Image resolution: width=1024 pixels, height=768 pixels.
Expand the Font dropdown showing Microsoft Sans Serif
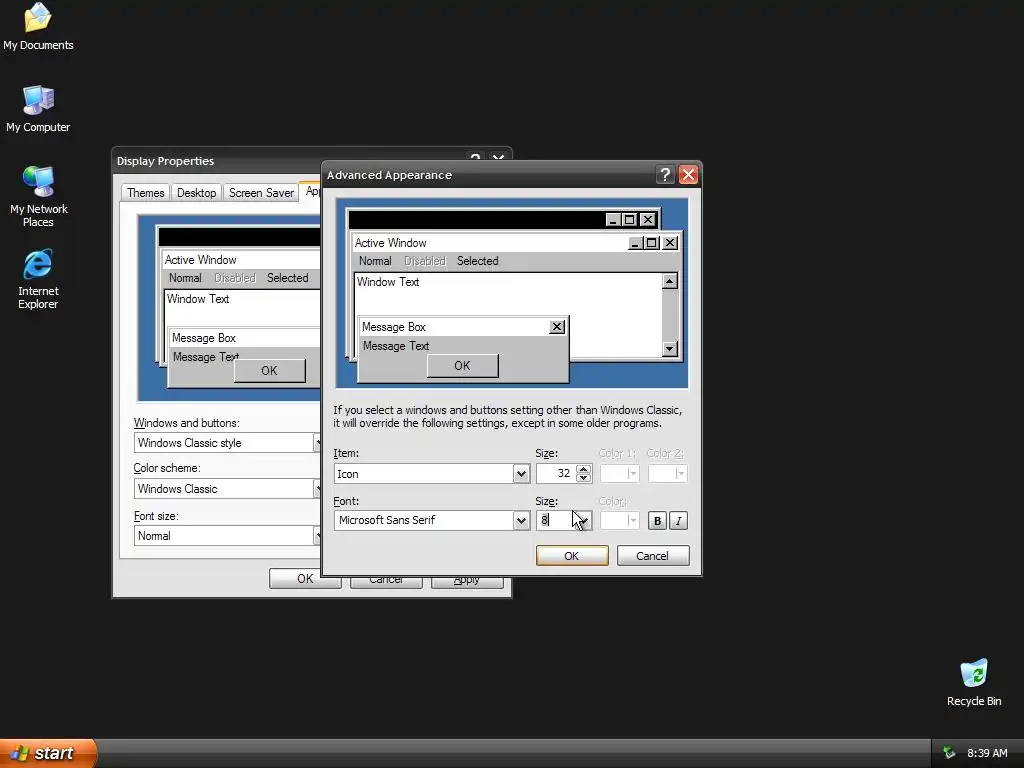coord(520,520)
